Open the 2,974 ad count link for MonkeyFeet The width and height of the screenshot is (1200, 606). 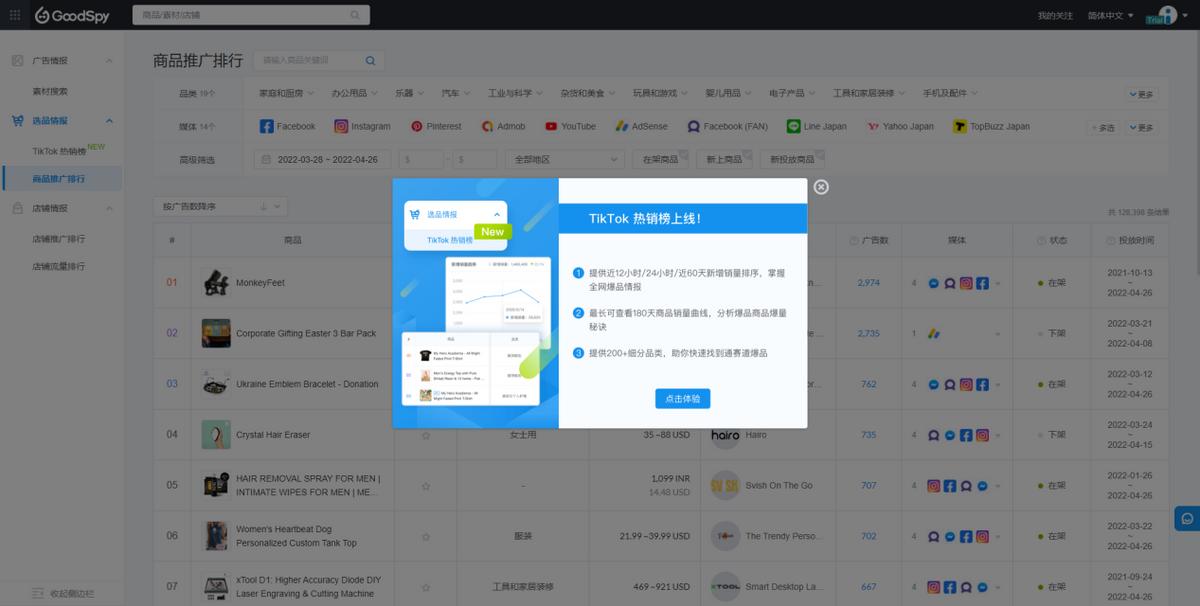(869, 283)
